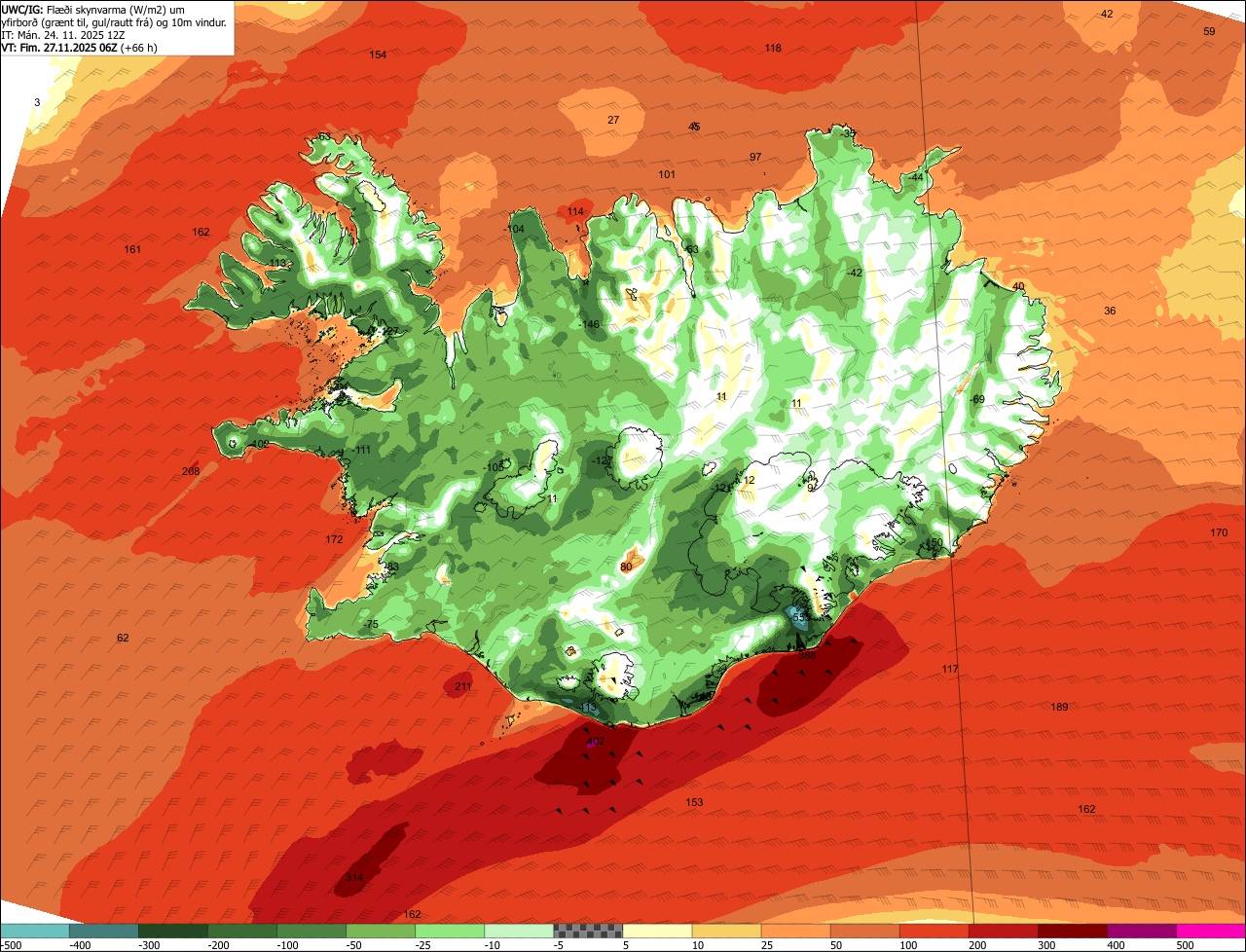Click the map value '150' on the southeast coast
Image resolution: width=1246 pixels, height=952 pixels.
934,543
